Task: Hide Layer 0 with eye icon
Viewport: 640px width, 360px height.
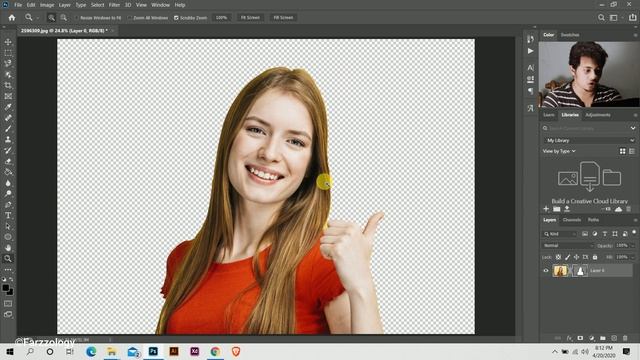Action: (x=546, y=270)
